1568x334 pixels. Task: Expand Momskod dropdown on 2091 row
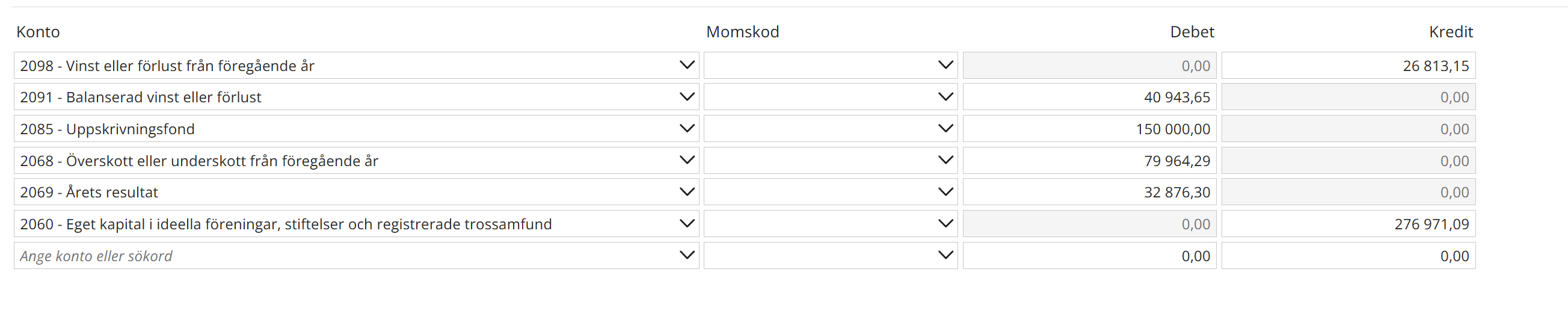coord(945,97)
